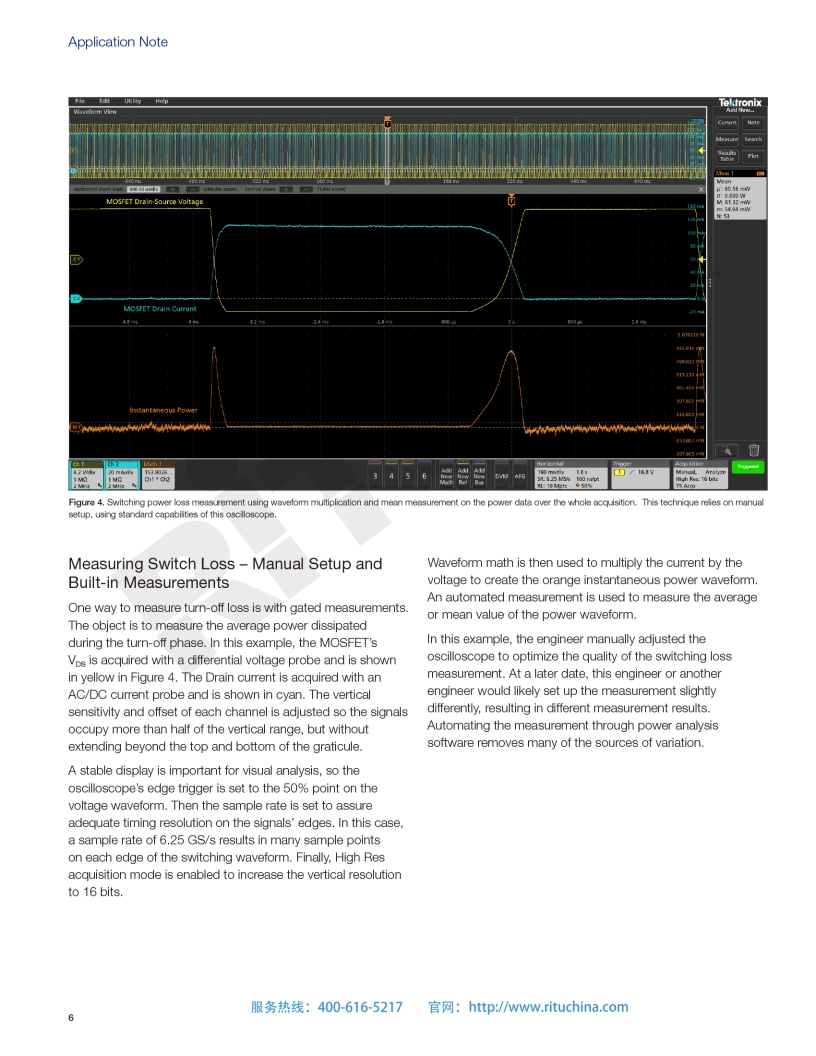Select the Ch 2 waveform handle
This screenshot has height=1056, width=816.
(75, 298)
